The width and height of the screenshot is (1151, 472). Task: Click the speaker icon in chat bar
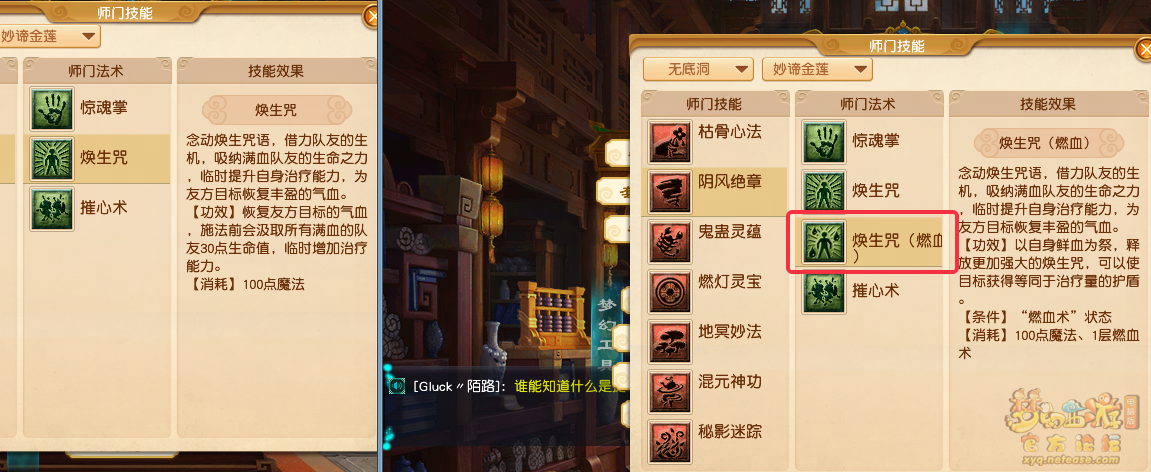[x=397, y=385]
